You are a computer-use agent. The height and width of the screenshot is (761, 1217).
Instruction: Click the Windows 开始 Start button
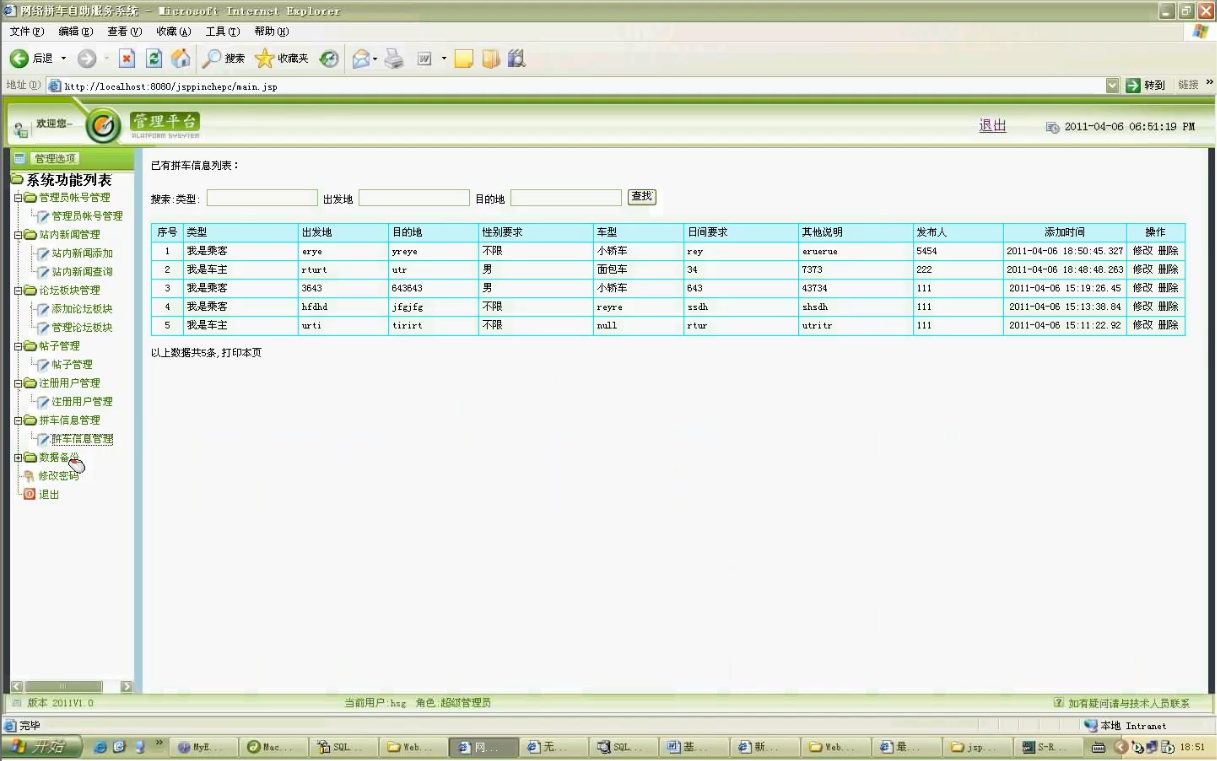pyautogui.click(x=41, y=748)
